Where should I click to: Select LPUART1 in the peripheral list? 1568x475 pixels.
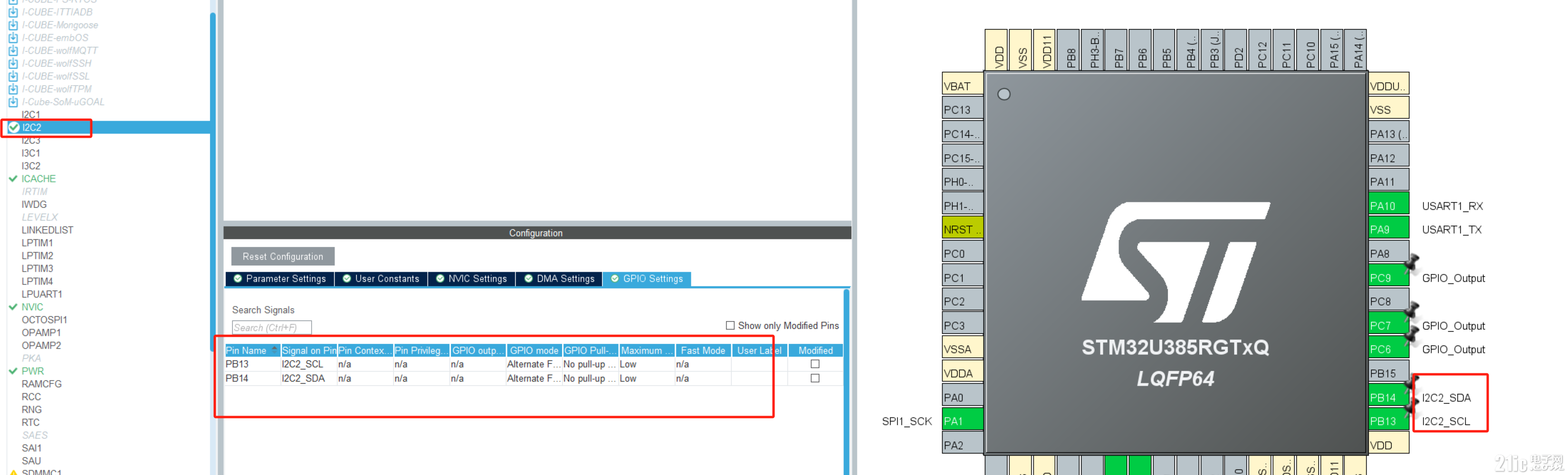click(x=42, y=294)
